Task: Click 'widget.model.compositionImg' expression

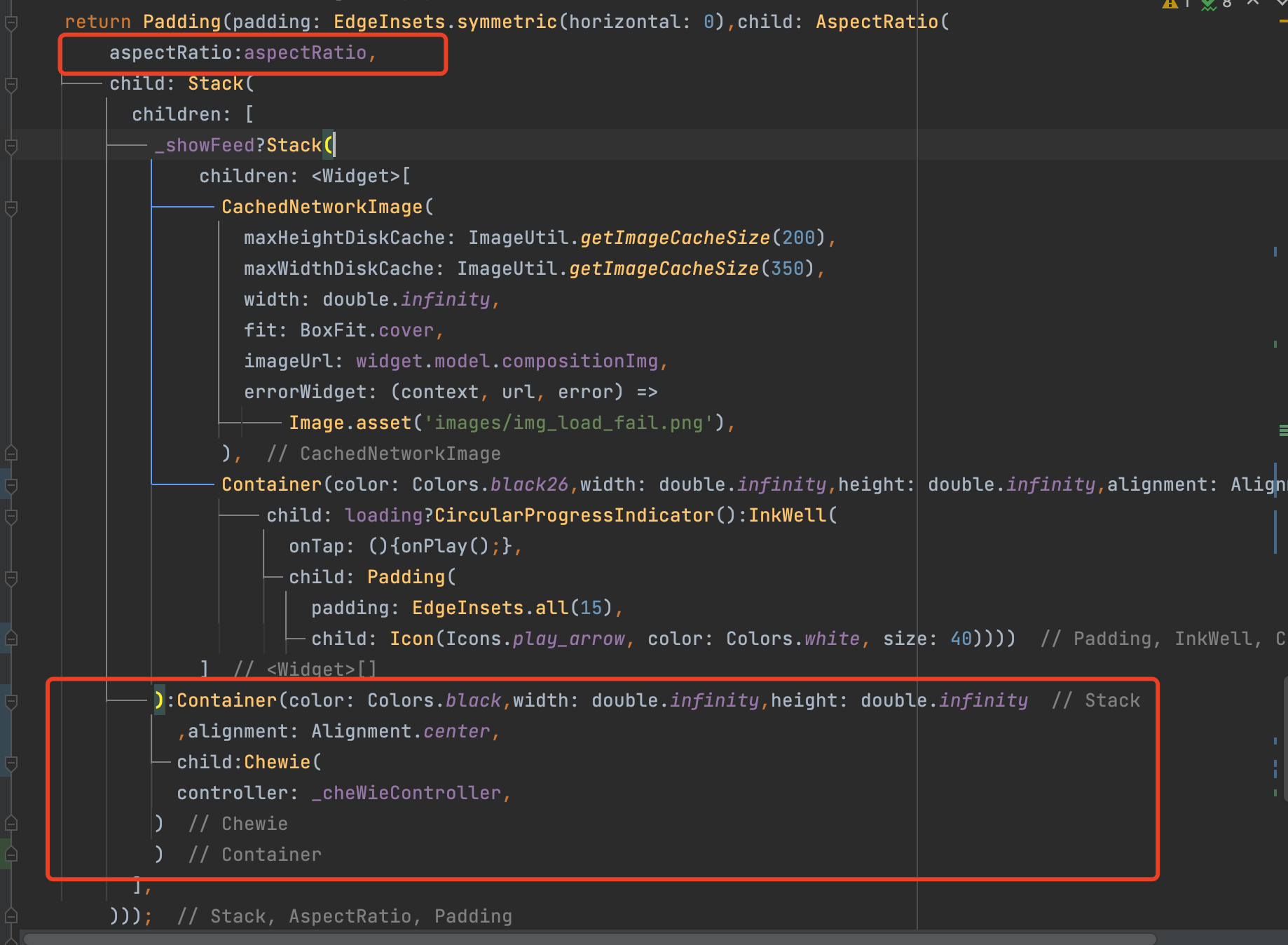Action: [507, 362]
